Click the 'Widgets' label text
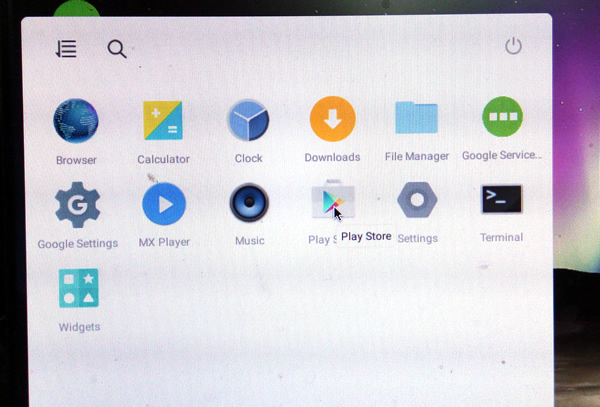Image resolution: width=600 pixels, height=407 pixels. 79,327
